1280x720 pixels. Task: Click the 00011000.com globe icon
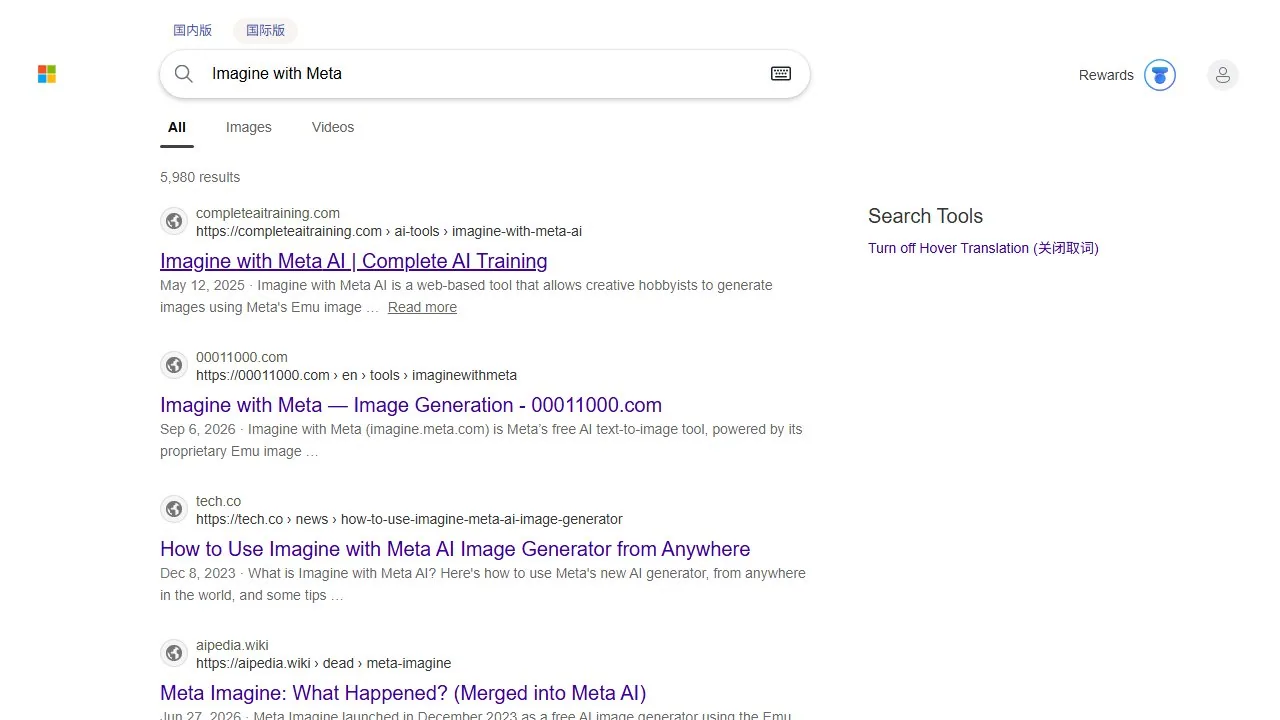pyautogui.click(x=174, y=365)
